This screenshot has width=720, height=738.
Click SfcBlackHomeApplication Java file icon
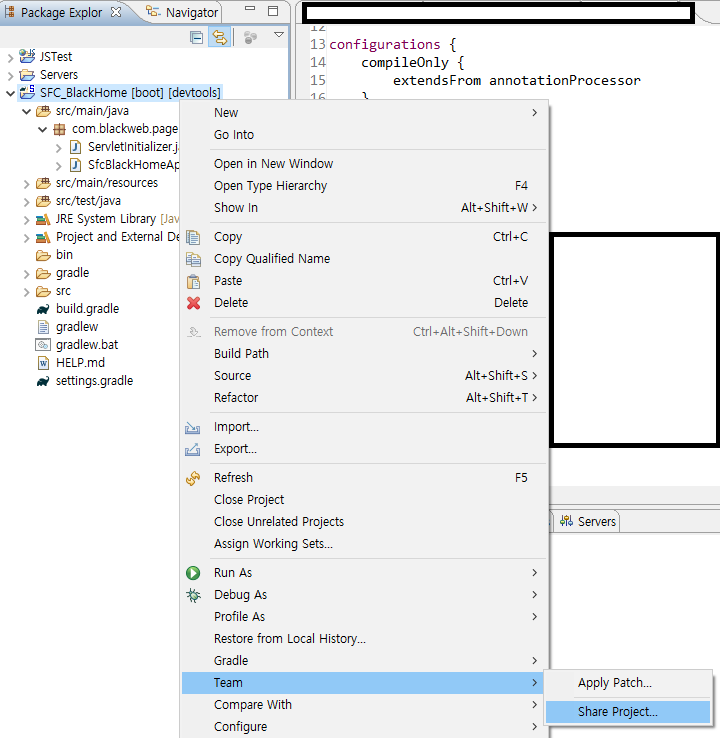pyautogui.click(x=75, y=165)
